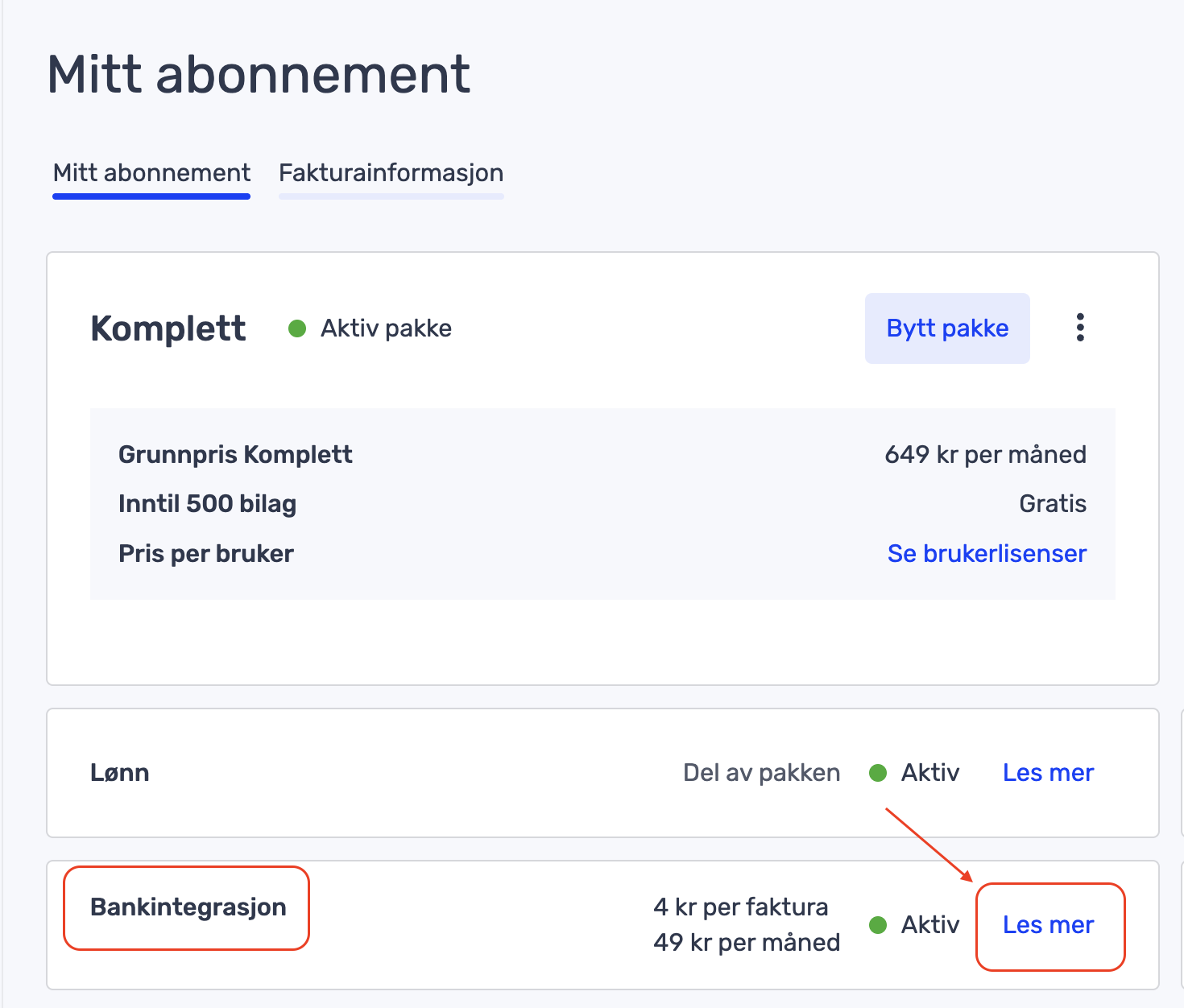Click the green status dot in Lønn row
The width and height of the screenshot is (1184, 1008).
pos(878,773)
